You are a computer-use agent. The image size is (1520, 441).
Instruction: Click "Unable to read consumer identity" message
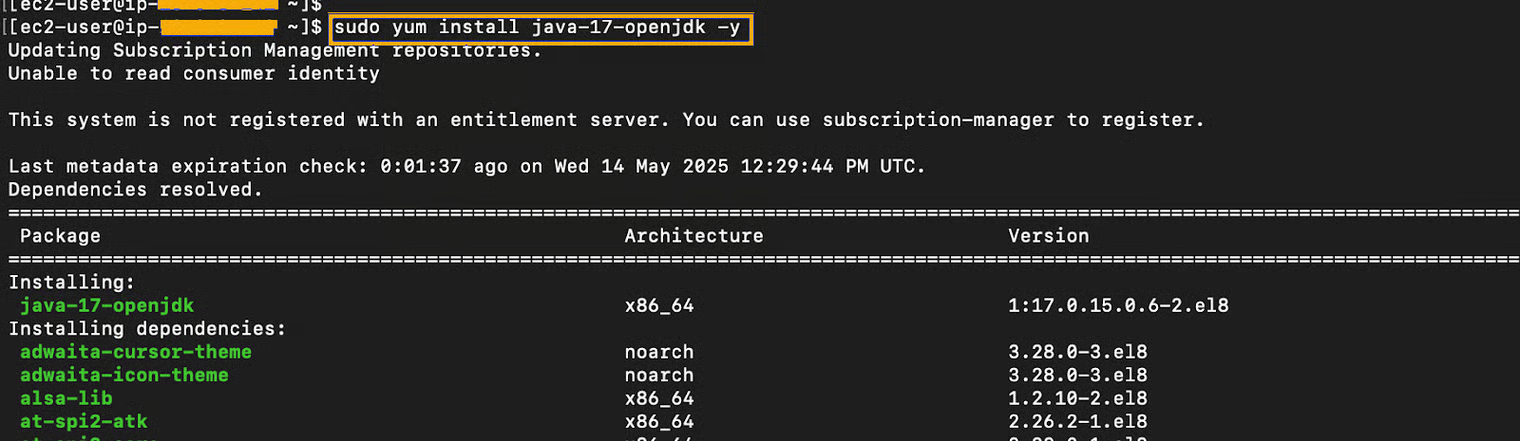click(x=194, y=73)
